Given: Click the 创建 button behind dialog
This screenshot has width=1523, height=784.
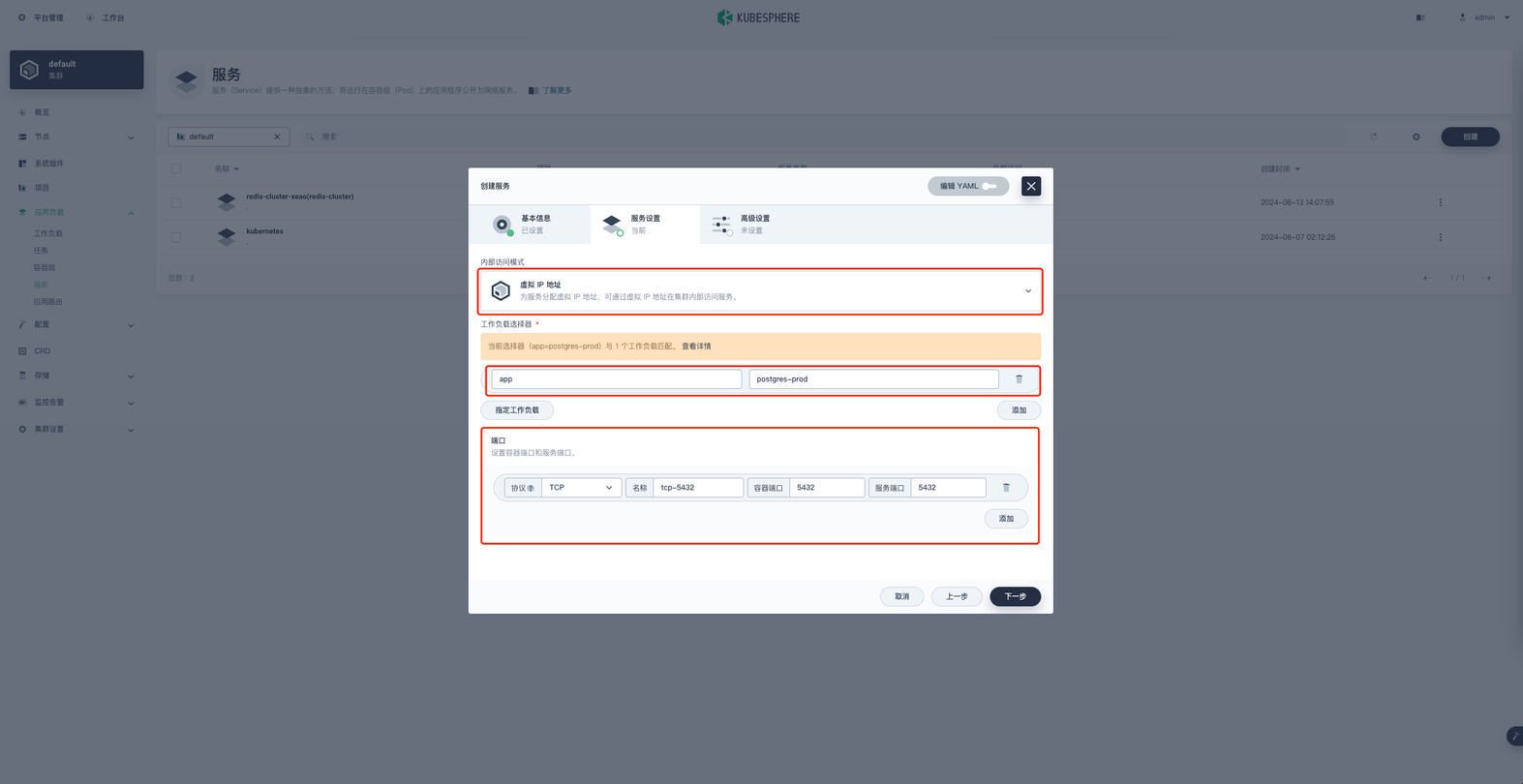Looking at the screenshot, I should [1470, 136].
